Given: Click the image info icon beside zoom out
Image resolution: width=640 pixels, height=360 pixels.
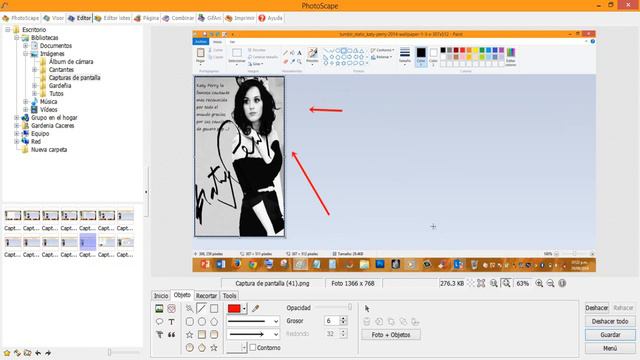Looking at the screenshot, I should (x=562, y=283).
